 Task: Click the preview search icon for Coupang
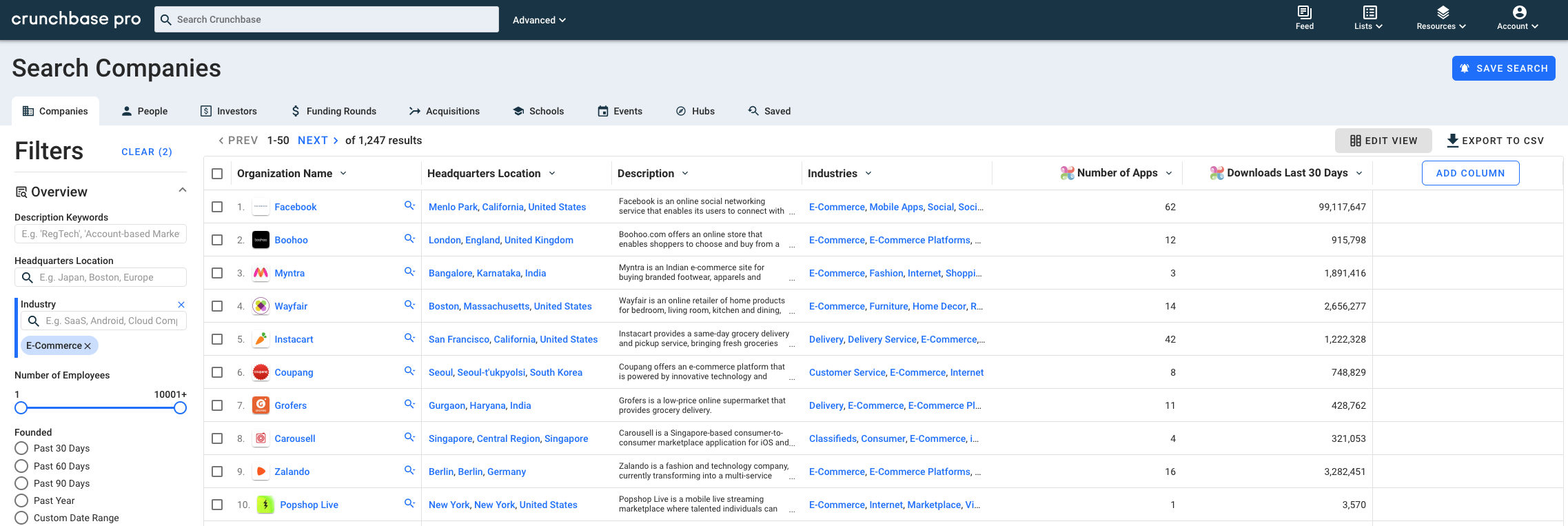409,371
